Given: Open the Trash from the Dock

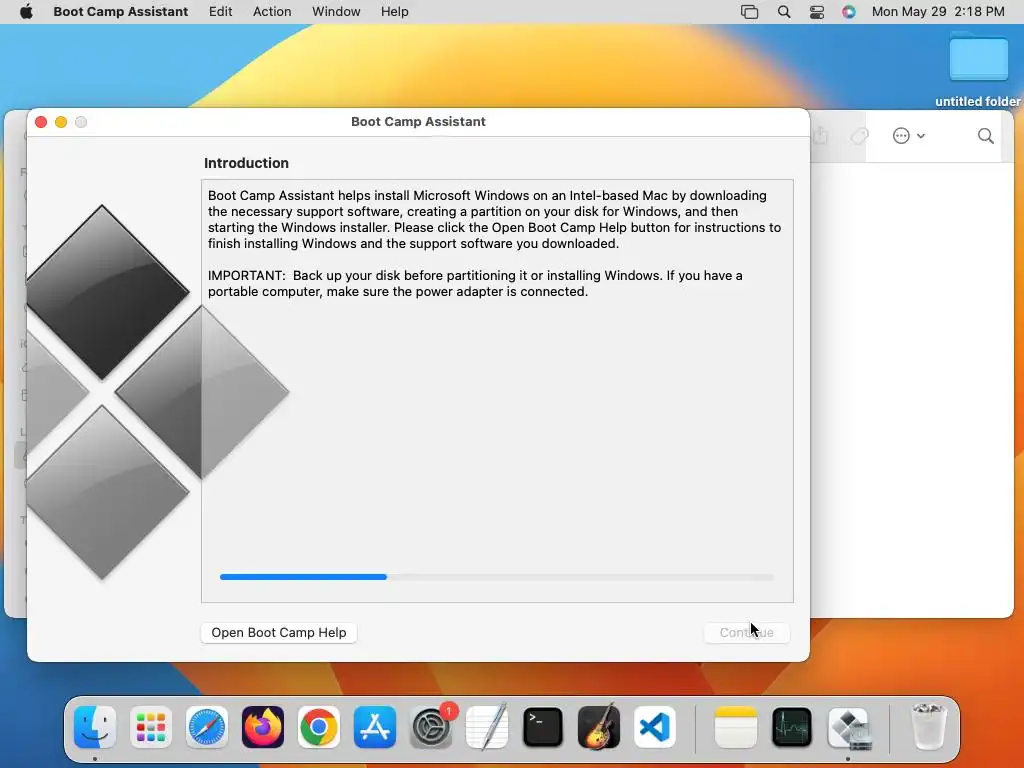Looking at the screenshot, I should pyautogui.click(x=928, y=727).
